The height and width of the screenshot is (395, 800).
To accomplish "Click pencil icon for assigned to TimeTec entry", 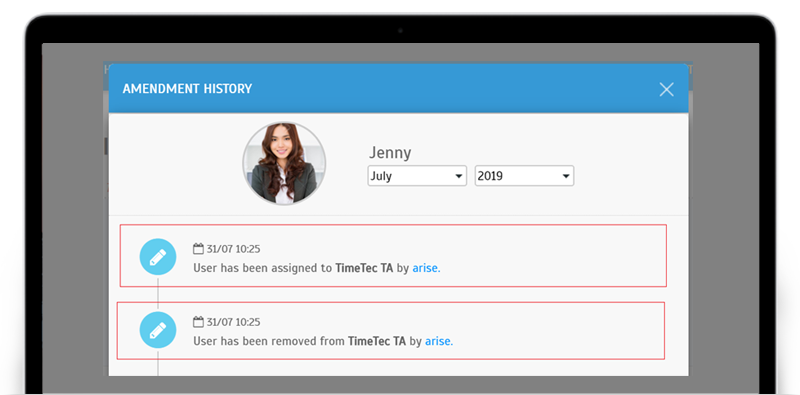I will [x=158, y=257].
